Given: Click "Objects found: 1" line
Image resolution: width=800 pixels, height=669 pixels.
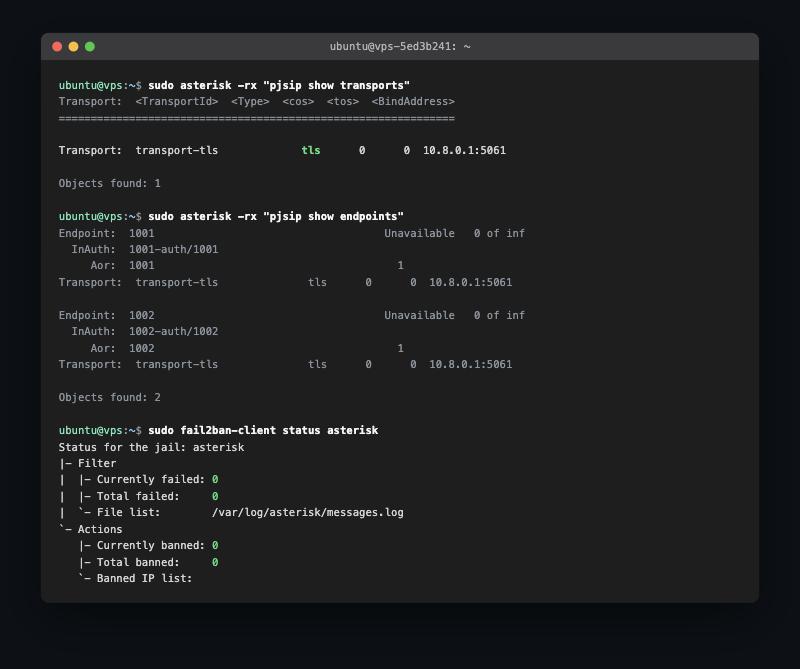Looking at the screenshot, I should (110, 183).
